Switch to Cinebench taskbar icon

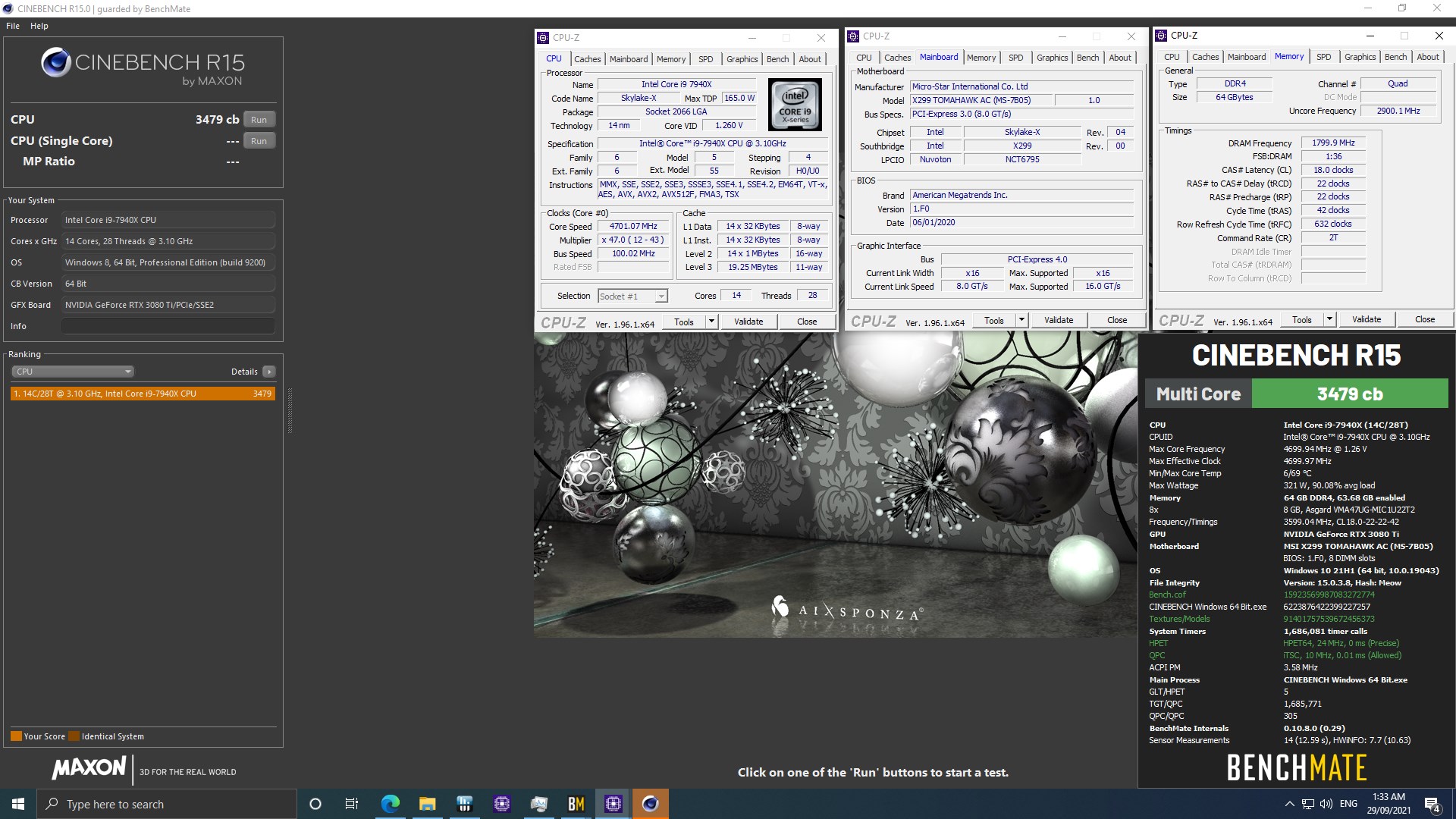tap(651, 804)
